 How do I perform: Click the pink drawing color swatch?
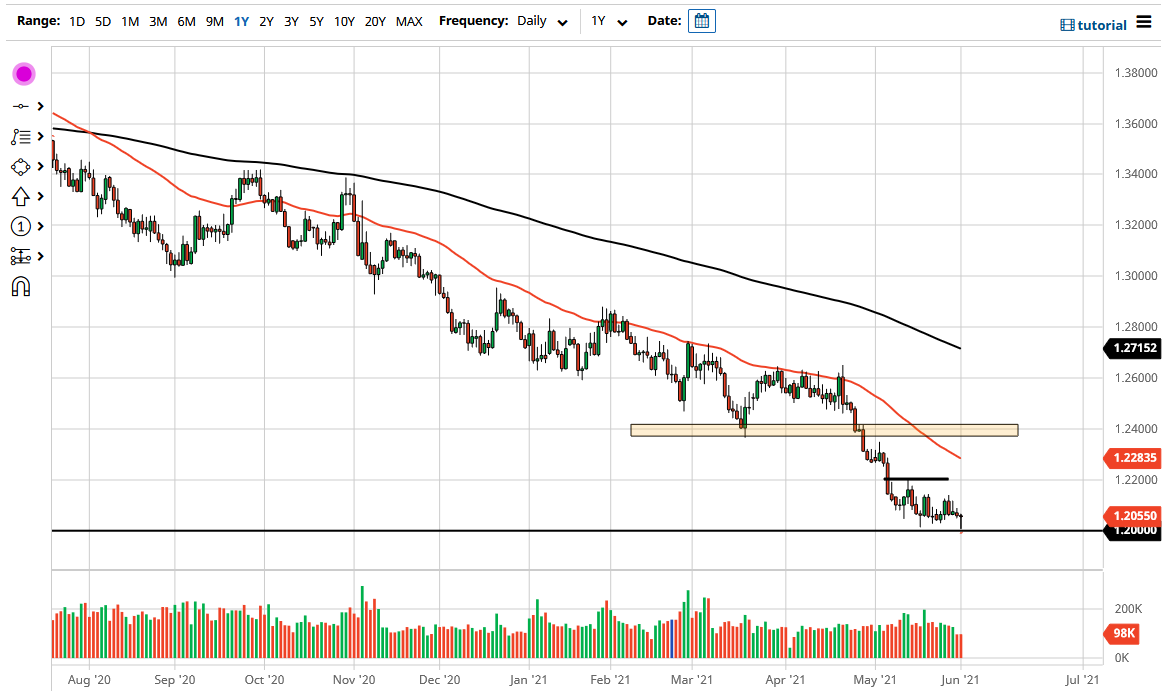[x=22, y=73]
